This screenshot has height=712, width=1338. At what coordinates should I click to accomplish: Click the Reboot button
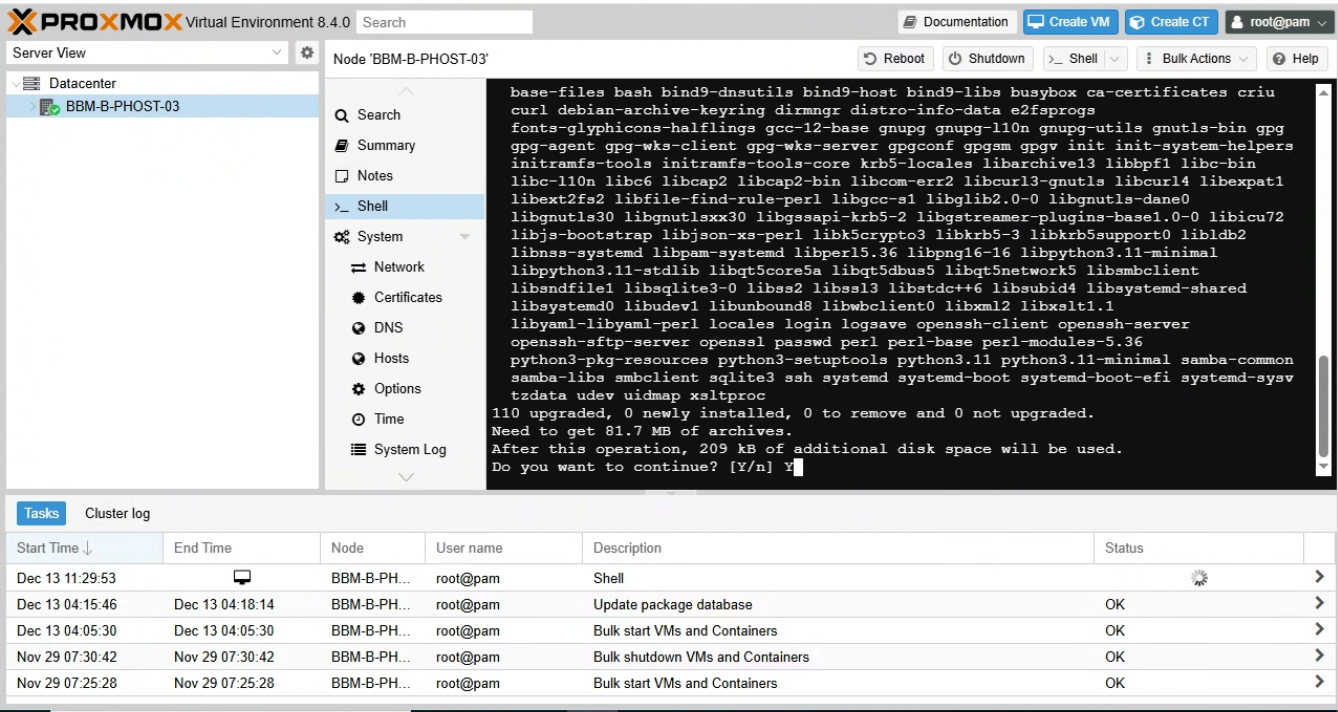tap(896, 58)
